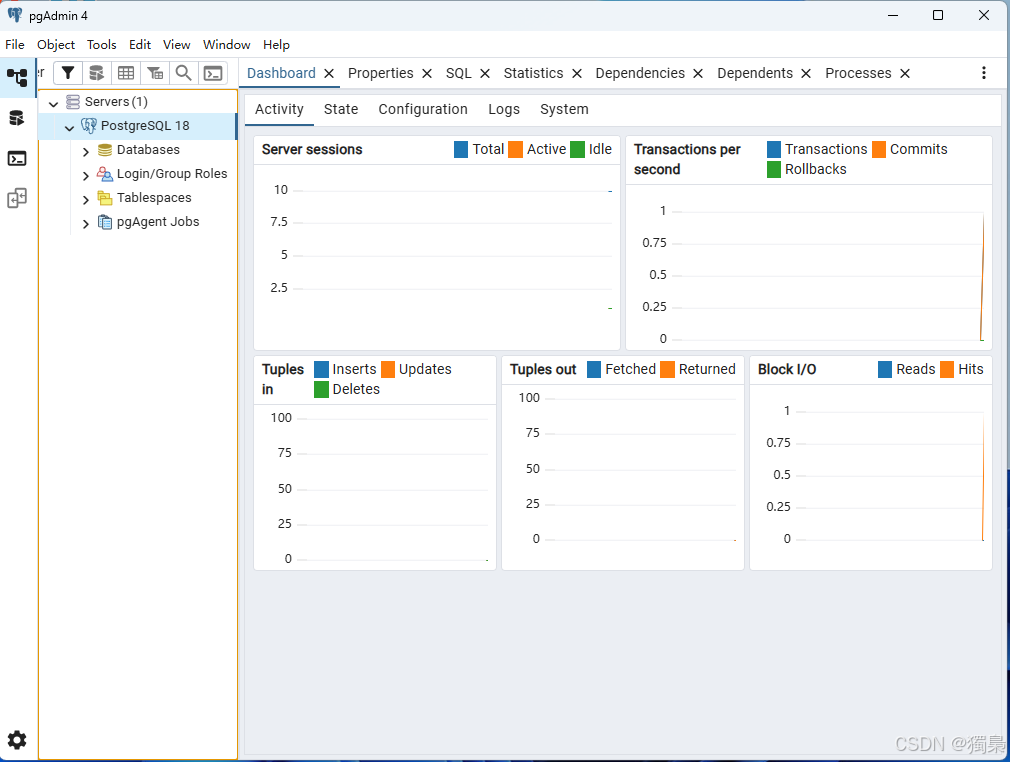Launch the Query Tool from explorer toolbar
Image resolution: width=1010 pixels, height=762 pixels.
tap(97, 73)
